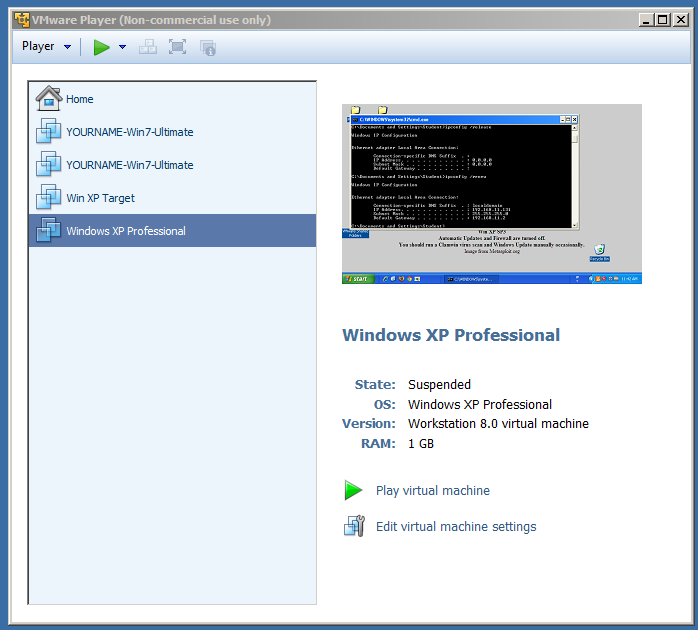Minimize the VMware Player window
Screen dimensions: 698x630
(x=646, y=20)
